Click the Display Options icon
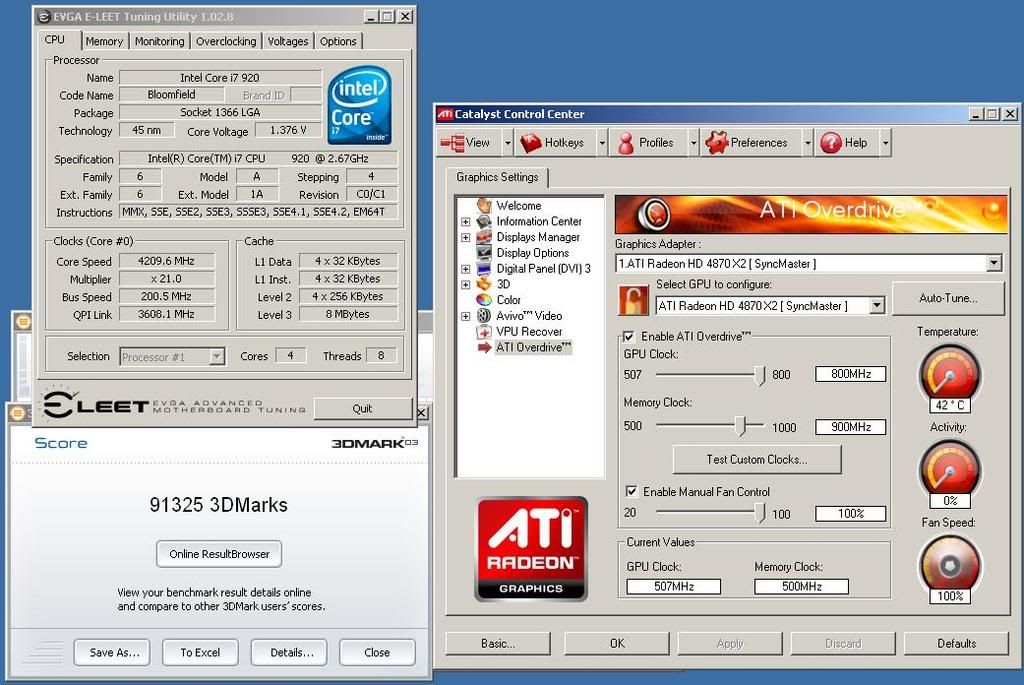This screenshot has height=685, width=1024. 484,253
